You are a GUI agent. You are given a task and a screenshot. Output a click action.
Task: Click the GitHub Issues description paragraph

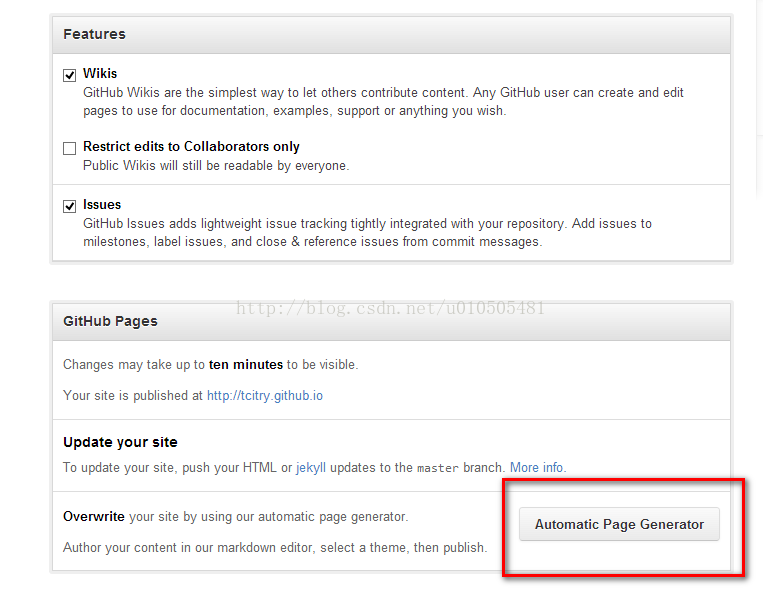click(367, 233)
